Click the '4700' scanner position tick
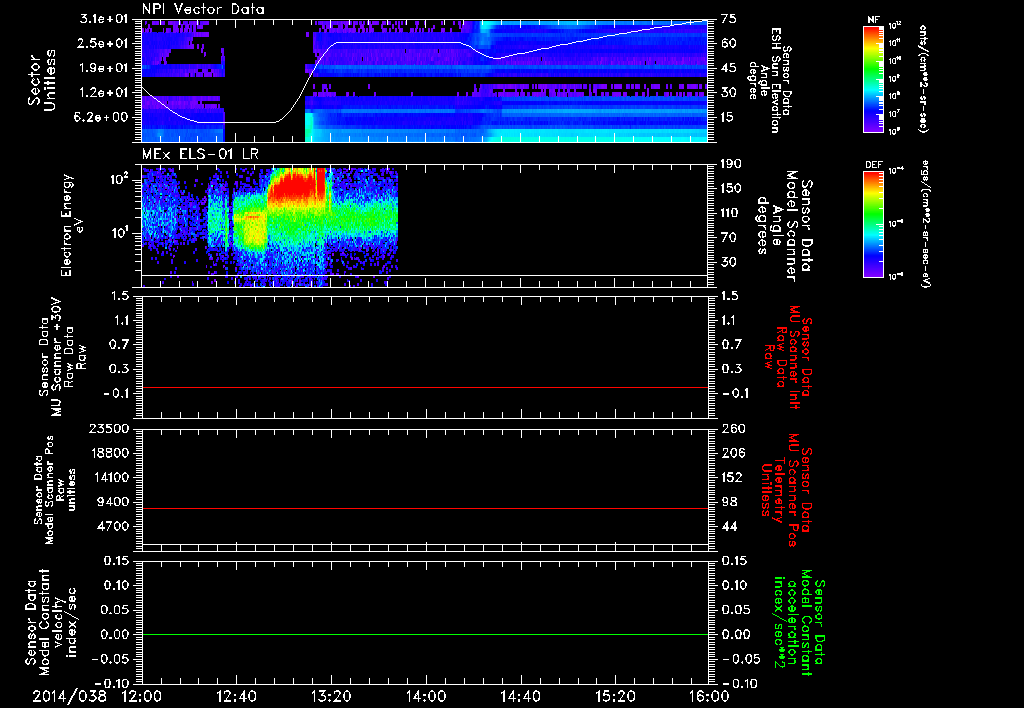The width and height of the screenshot is (1024, 708). click(112, 526)
